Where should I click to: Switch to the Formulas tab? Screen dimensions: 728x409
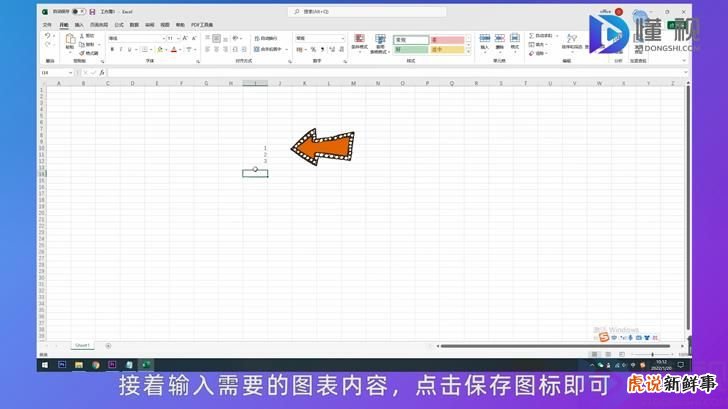point(119,25)
